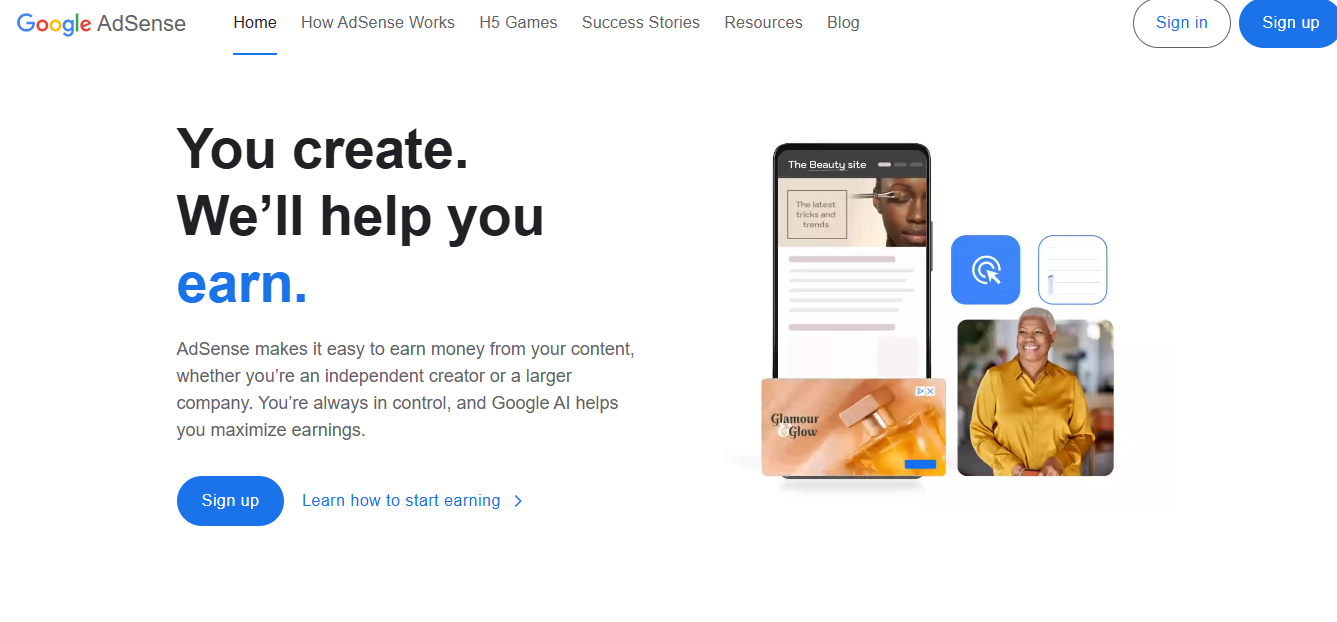Click the Beauty site phone screen header
Viewport: 1337px width, 622px height.
click(x=851, y=164)
